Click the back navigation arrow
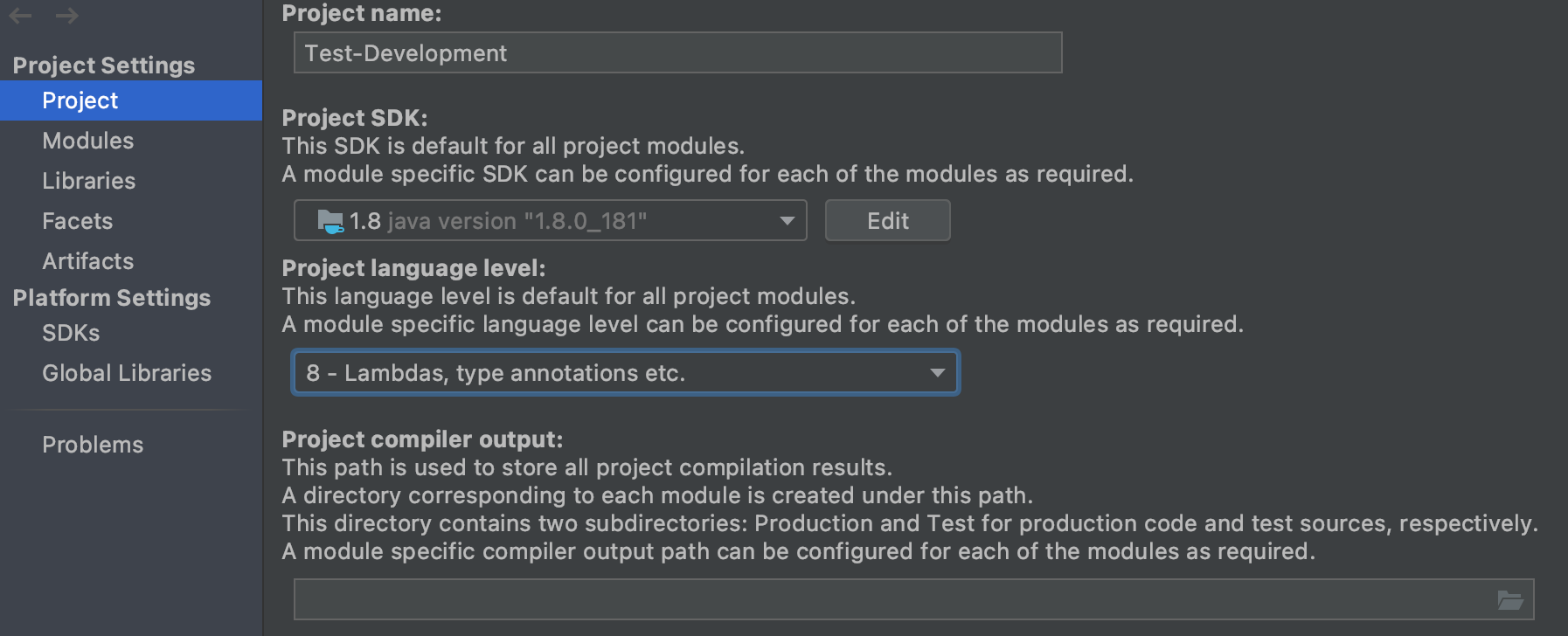Viewport: 1568px width, 636px height. [x=21, y=16]
